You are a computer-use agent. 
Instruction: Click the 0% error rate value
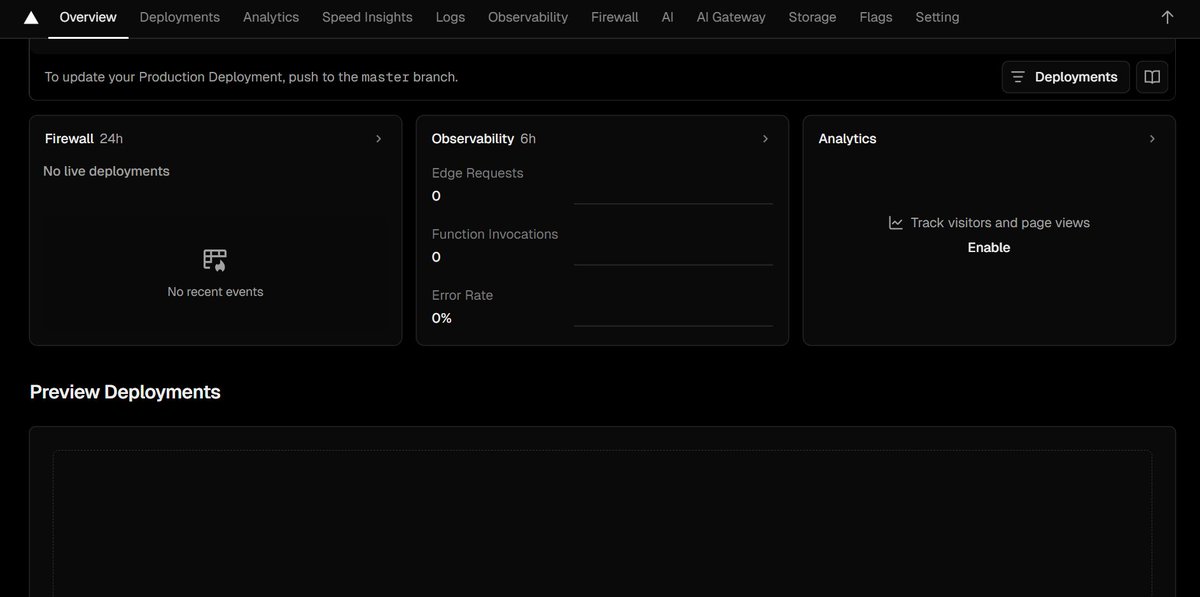pos(442,318)
